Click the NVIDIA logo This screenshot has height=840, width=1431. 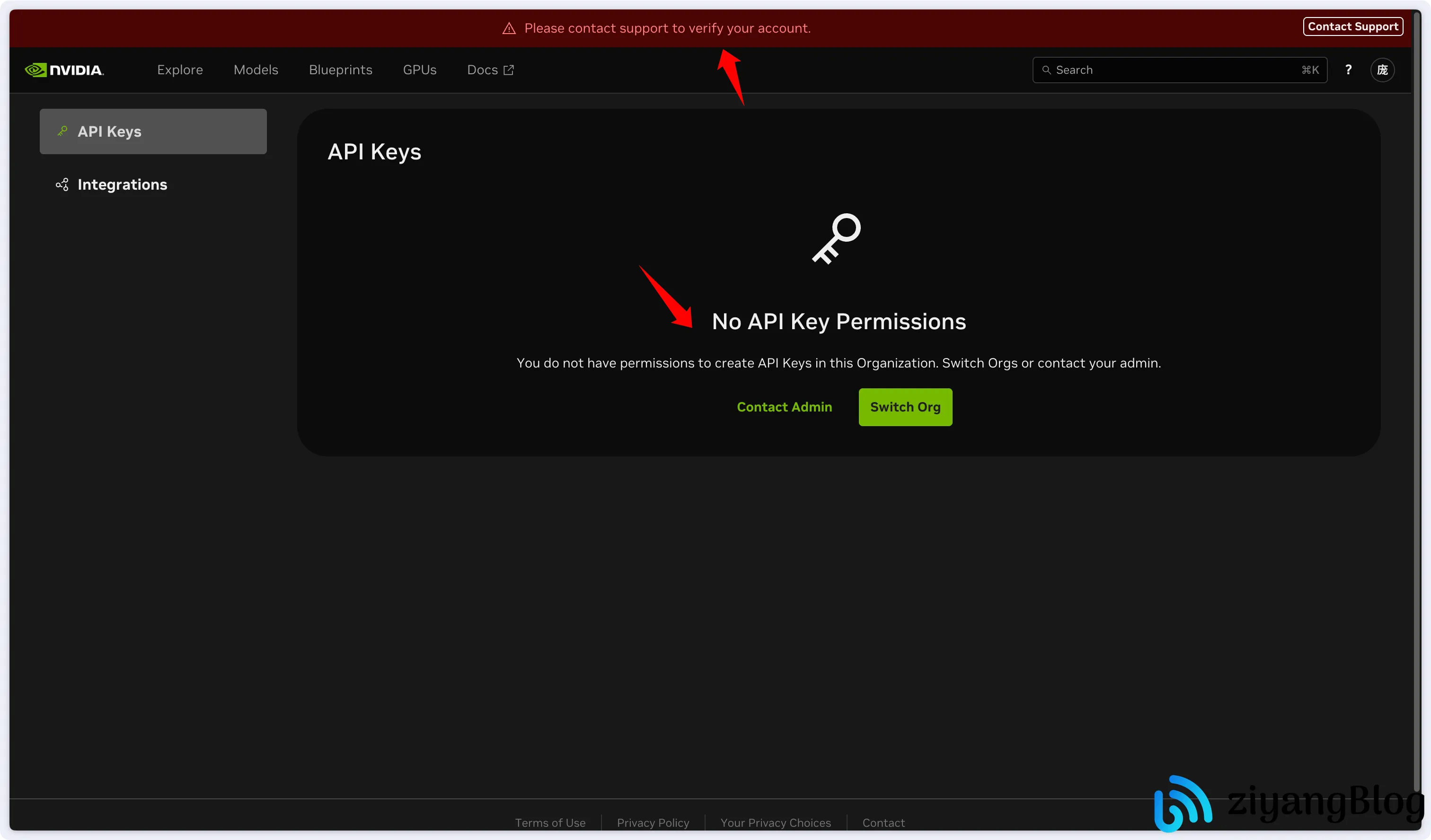(64, 69)
